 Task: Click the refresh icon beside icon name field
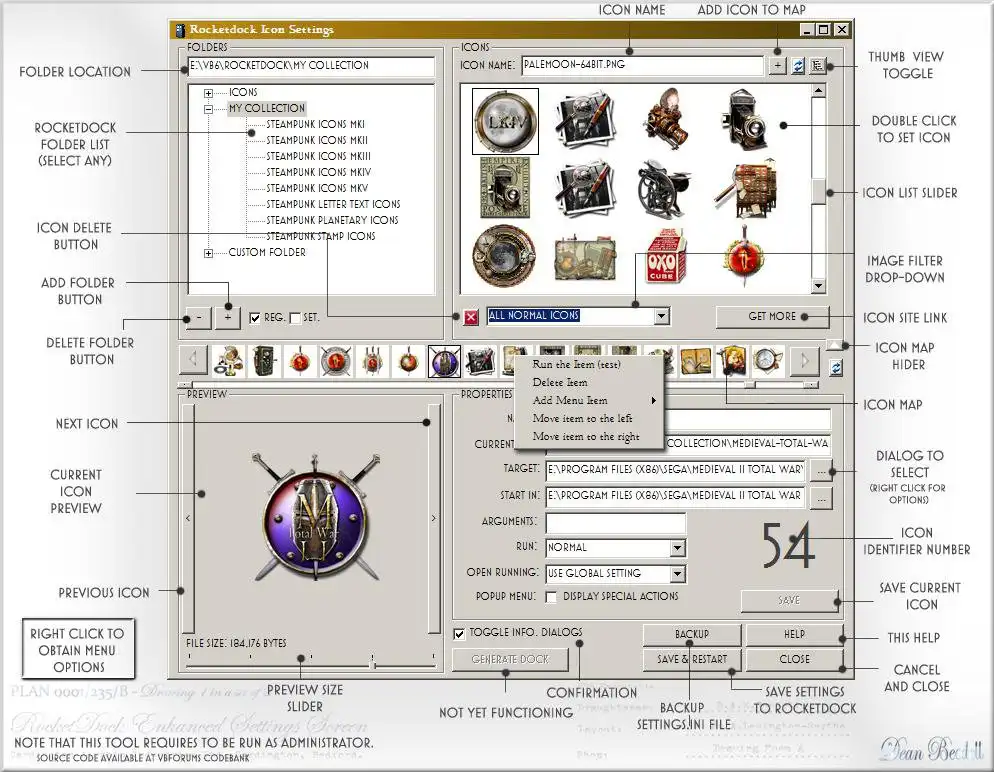click(x=798, y=65)
